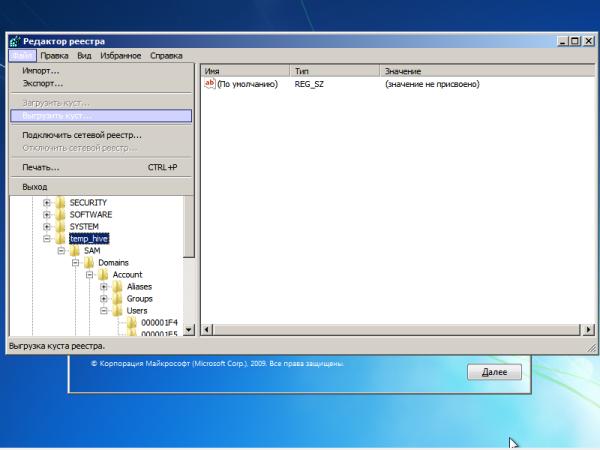Click the temp_hive folder icon

60,239
